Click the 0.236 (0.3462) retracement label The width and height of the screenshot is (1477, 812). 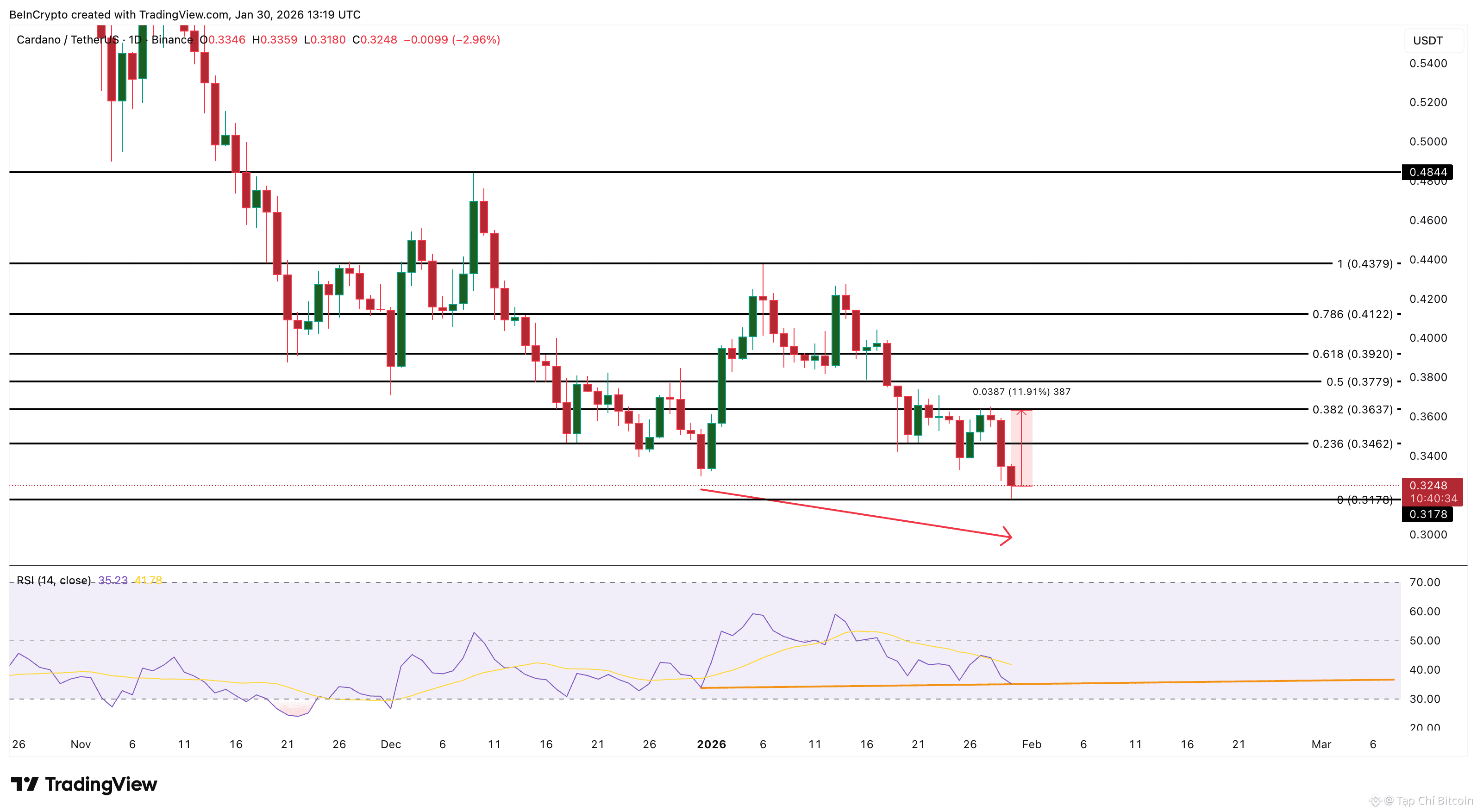point(1352,444)
